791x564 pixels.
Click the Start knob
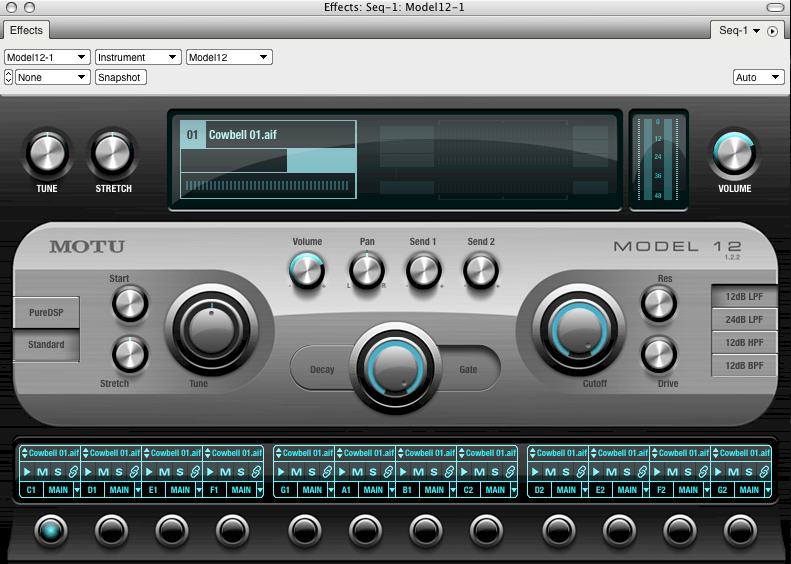[x=130, y=304]
